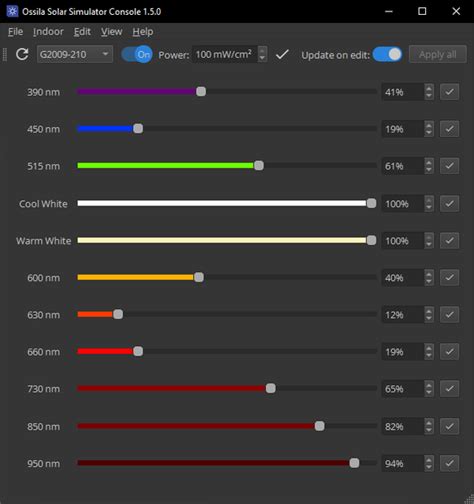
Task: Apply power setting checkmark icon
Action: click(x=282, y=54)
